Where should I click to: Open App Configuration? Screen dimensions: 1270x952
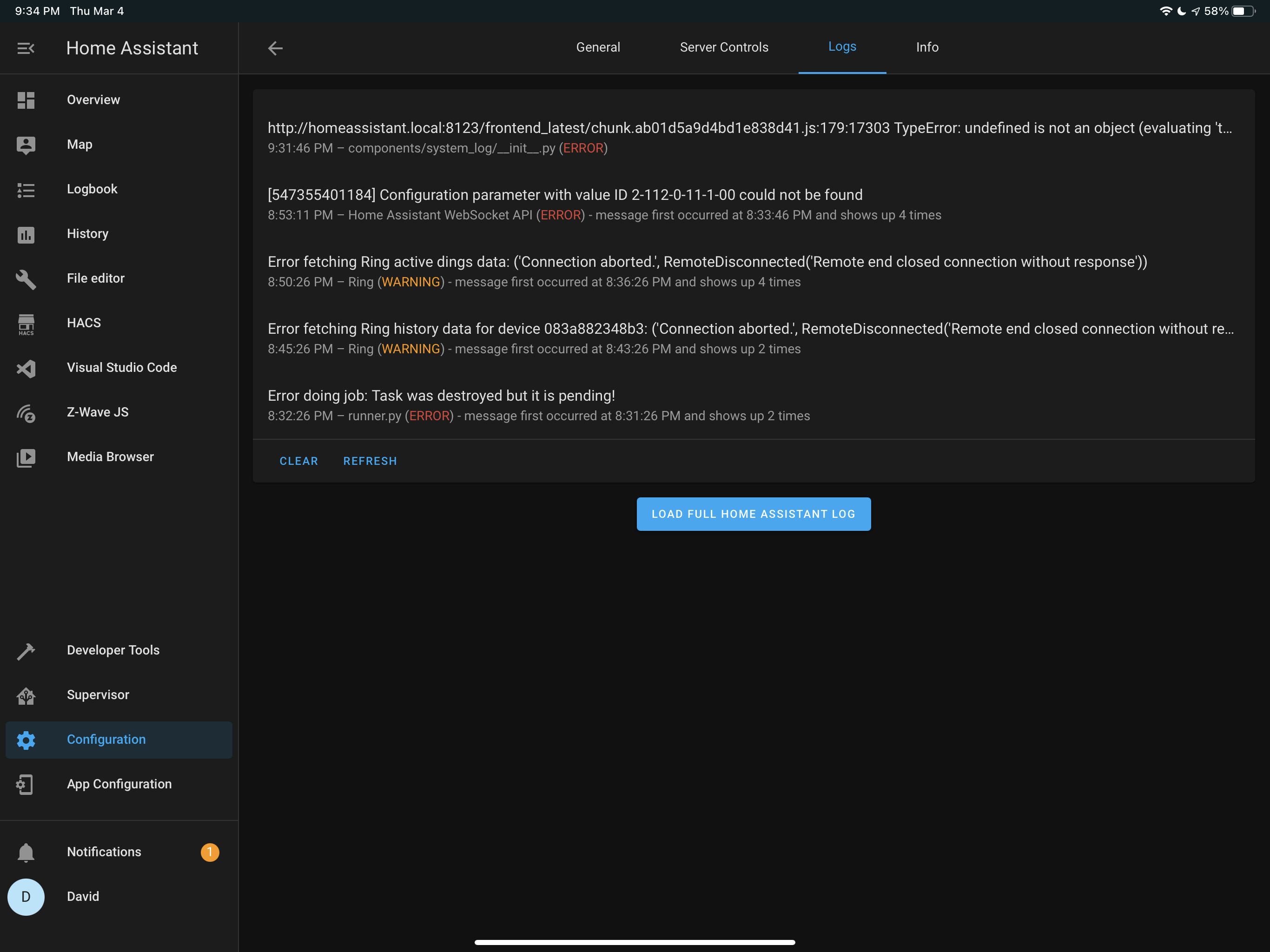pos(119,784)
